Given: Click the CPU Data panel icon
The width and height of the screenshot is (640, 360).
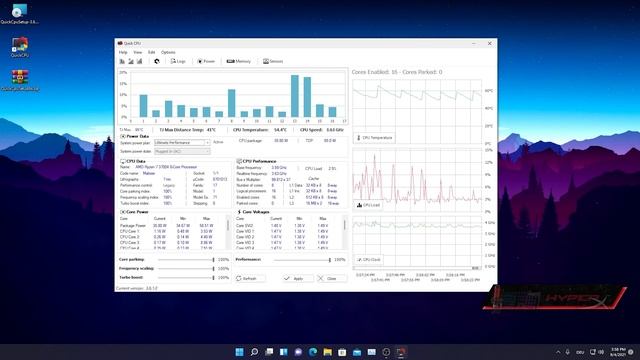Looking at the screenshot, I should [x=122, y=162].
